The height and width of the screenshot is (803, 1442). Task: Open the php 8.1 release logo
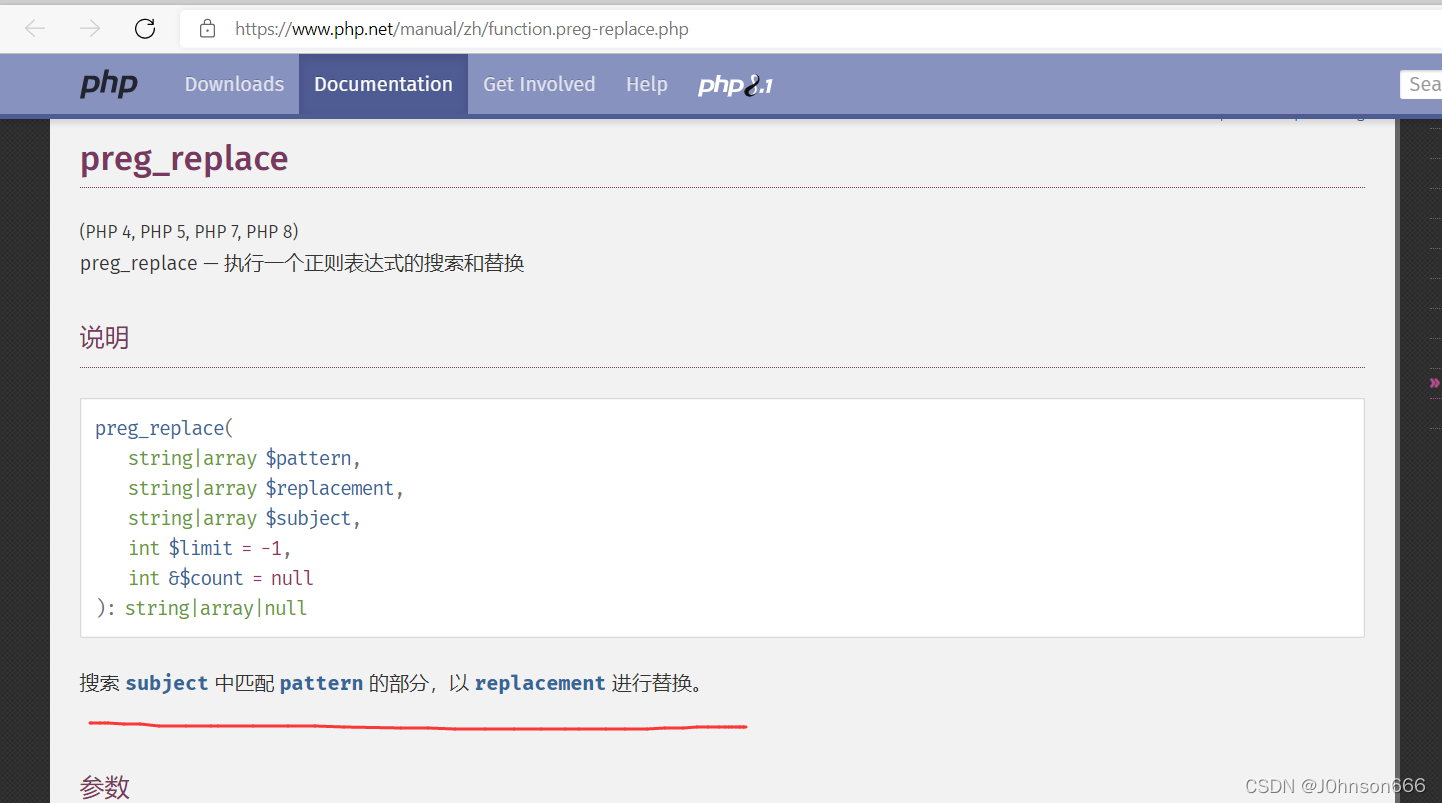(735, 85)
